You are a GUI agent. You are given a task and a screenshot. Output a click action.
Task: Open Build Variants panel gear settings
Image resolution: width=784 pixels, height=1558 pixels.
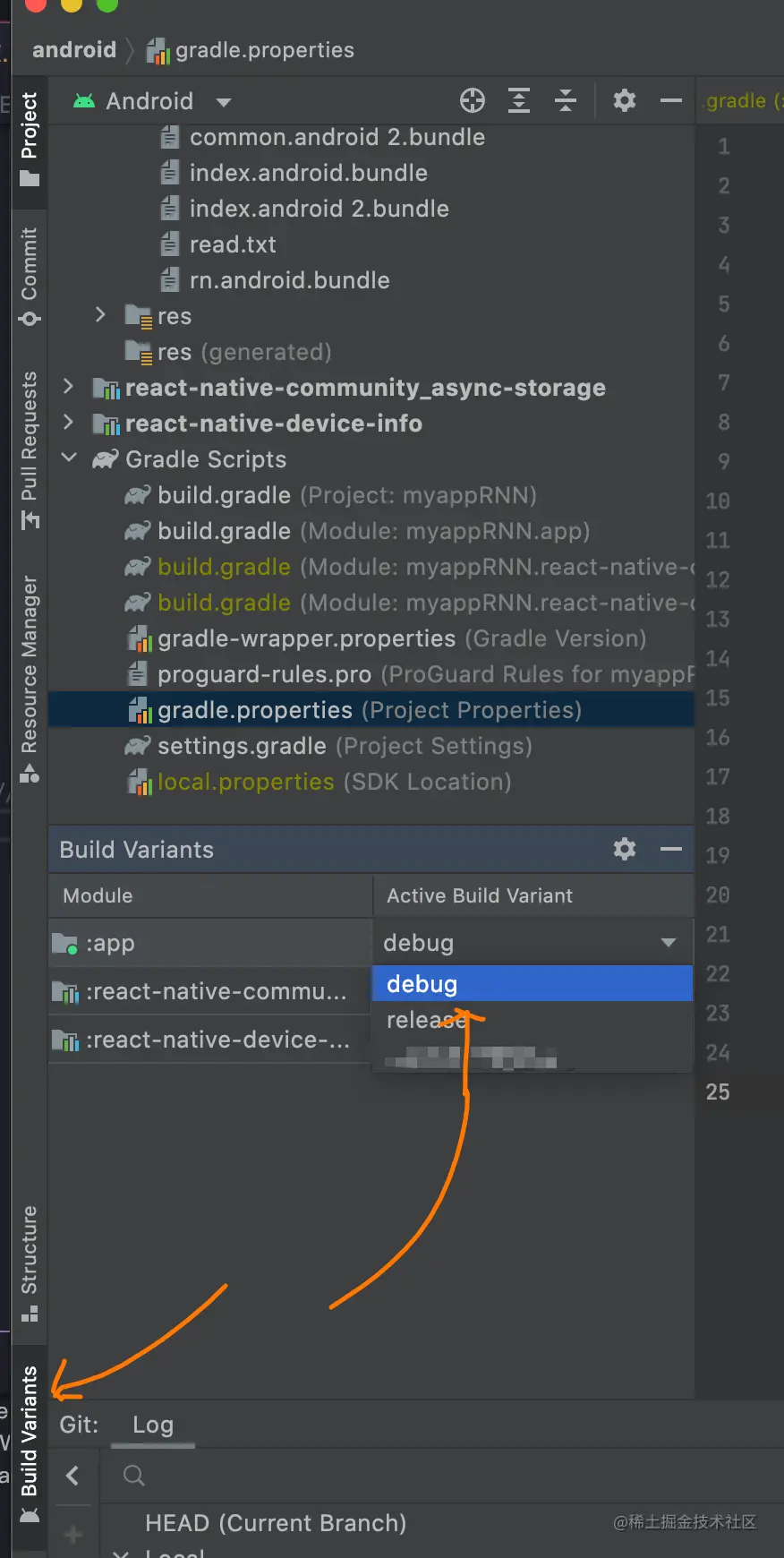625,849
